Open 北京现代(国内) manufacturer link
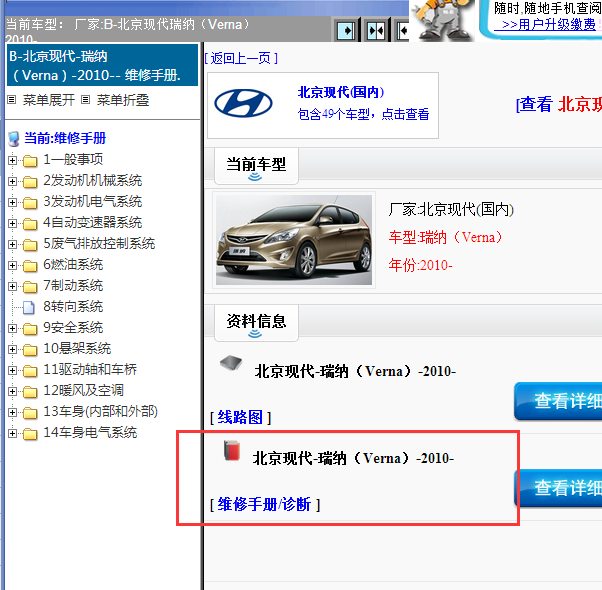The image size is (602, 590). (341, 92)
